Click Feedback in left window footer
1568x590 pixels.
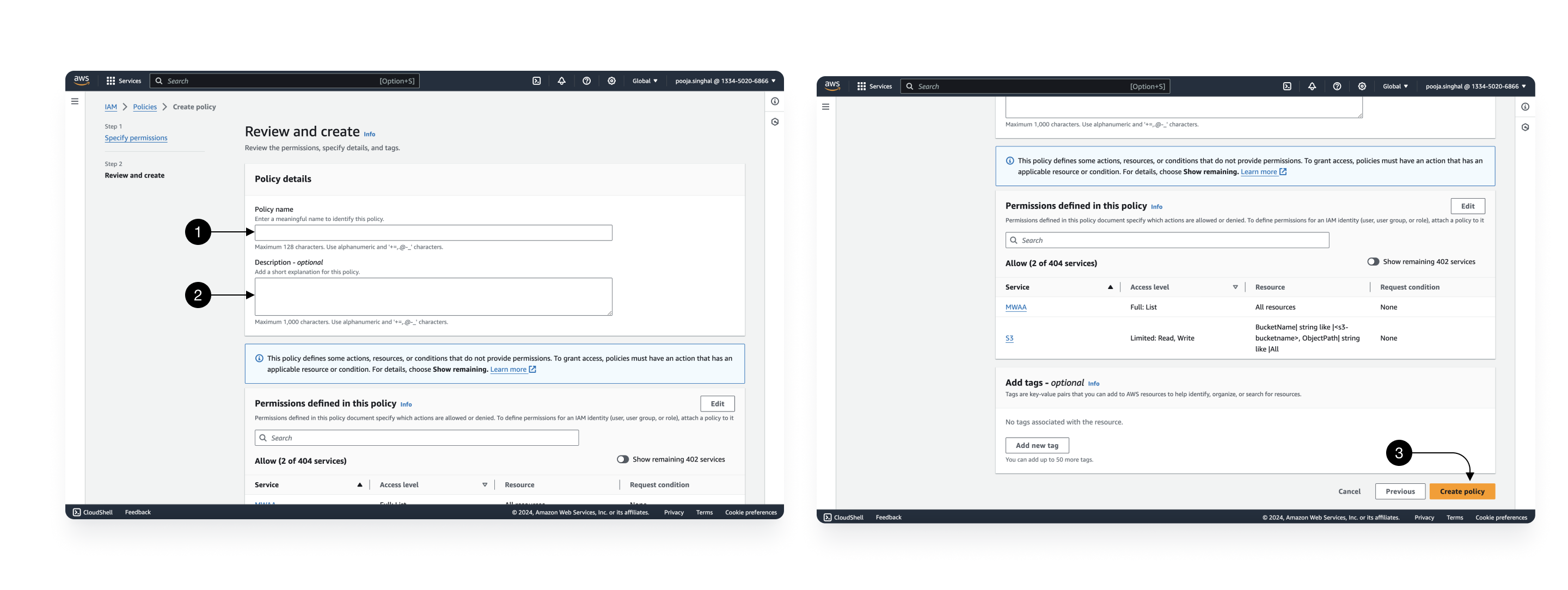pyautogui.click(x=138, y=512)
